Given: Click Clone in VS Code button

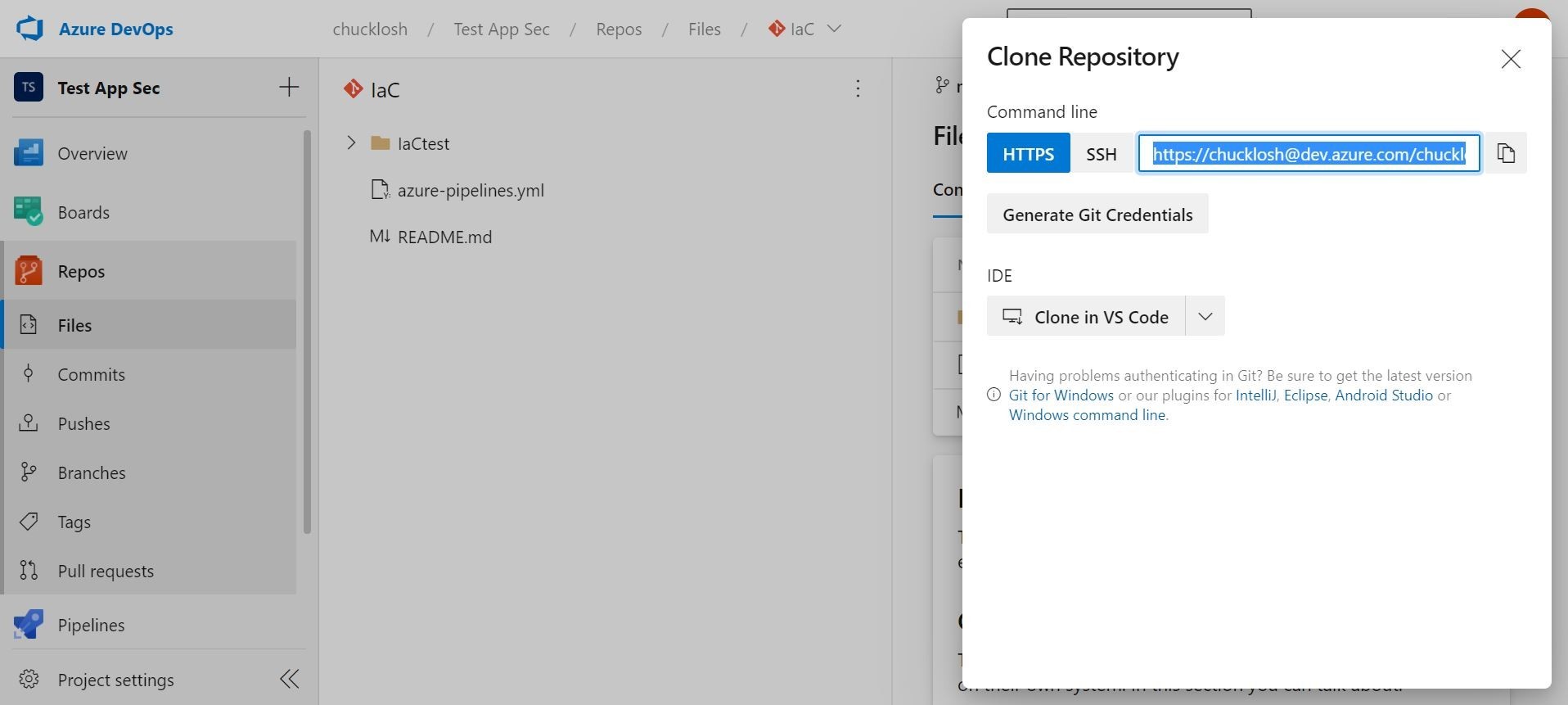Looking at the screenshot, I should point(1086,316).
